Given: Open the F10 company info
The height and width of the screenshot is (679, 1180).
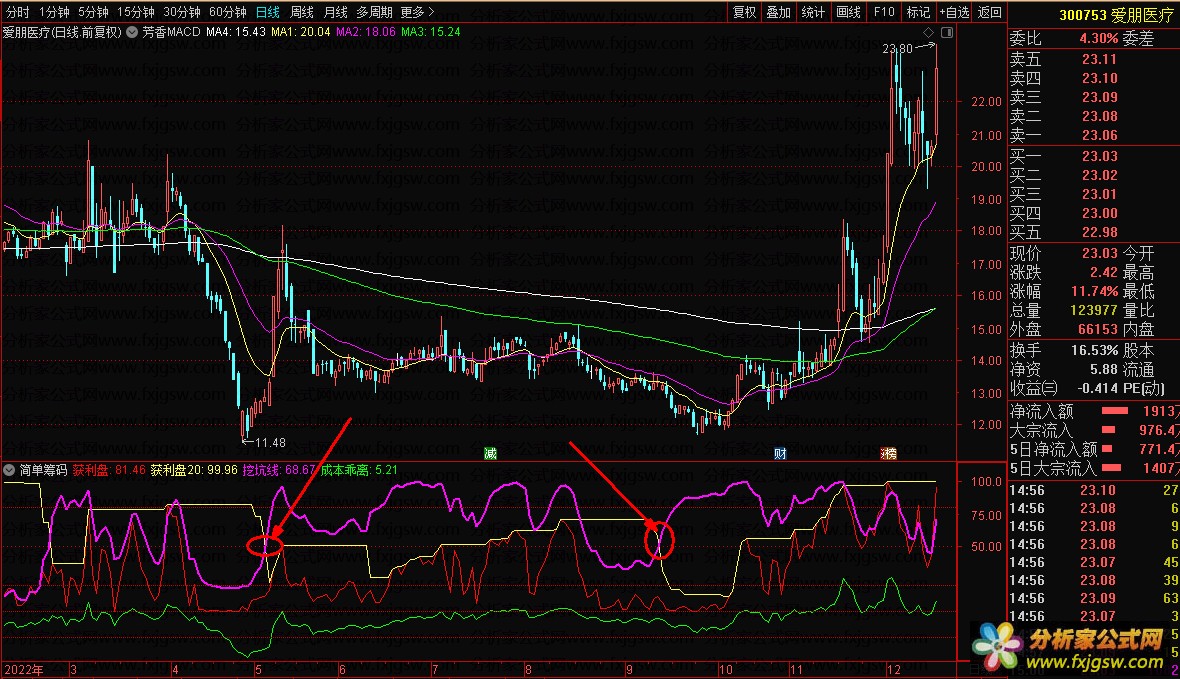Looking at the screenshot, I should pos(883,12).
